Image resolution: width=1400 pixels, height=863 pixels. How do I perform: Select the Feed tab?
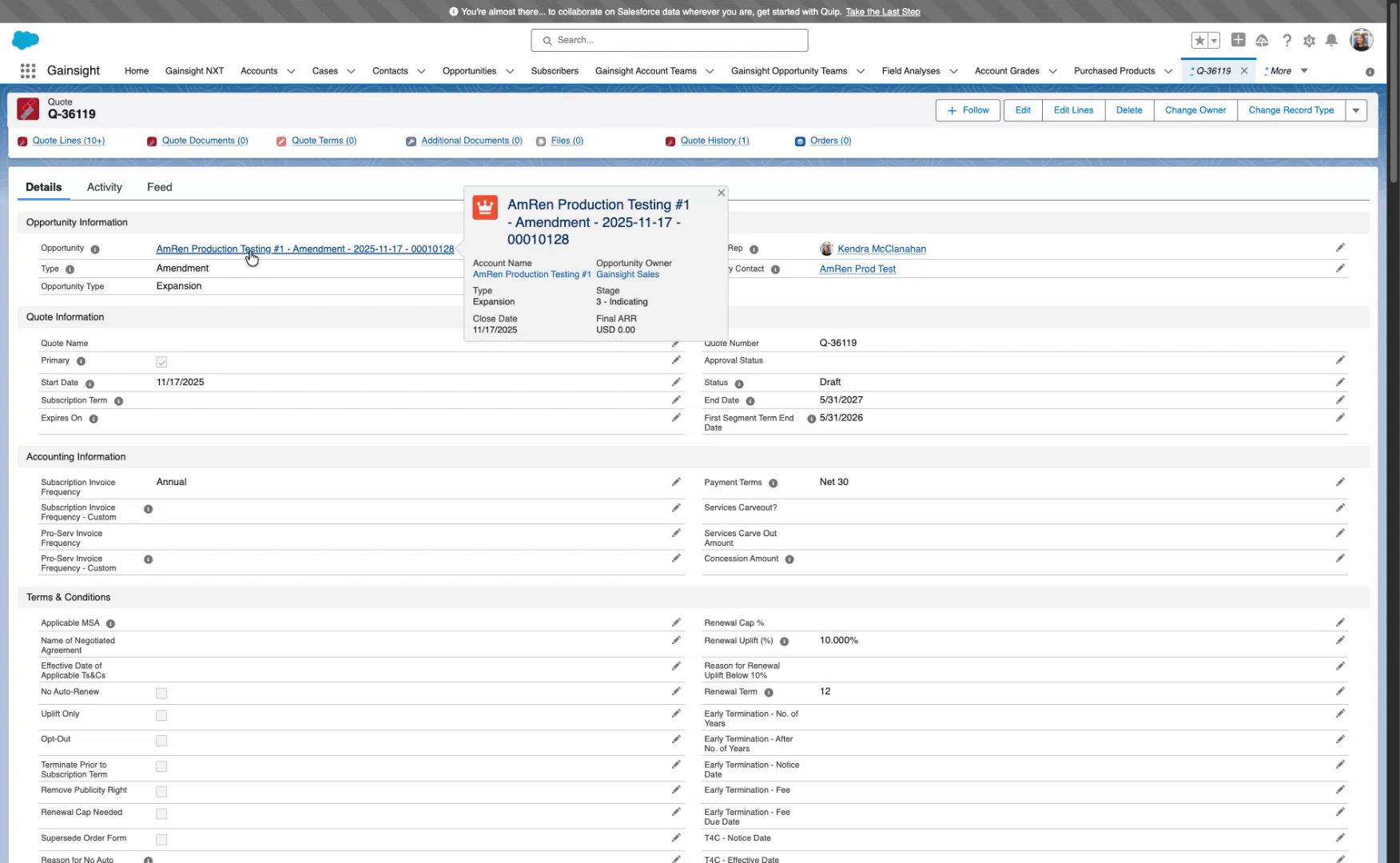coord(159,187)
